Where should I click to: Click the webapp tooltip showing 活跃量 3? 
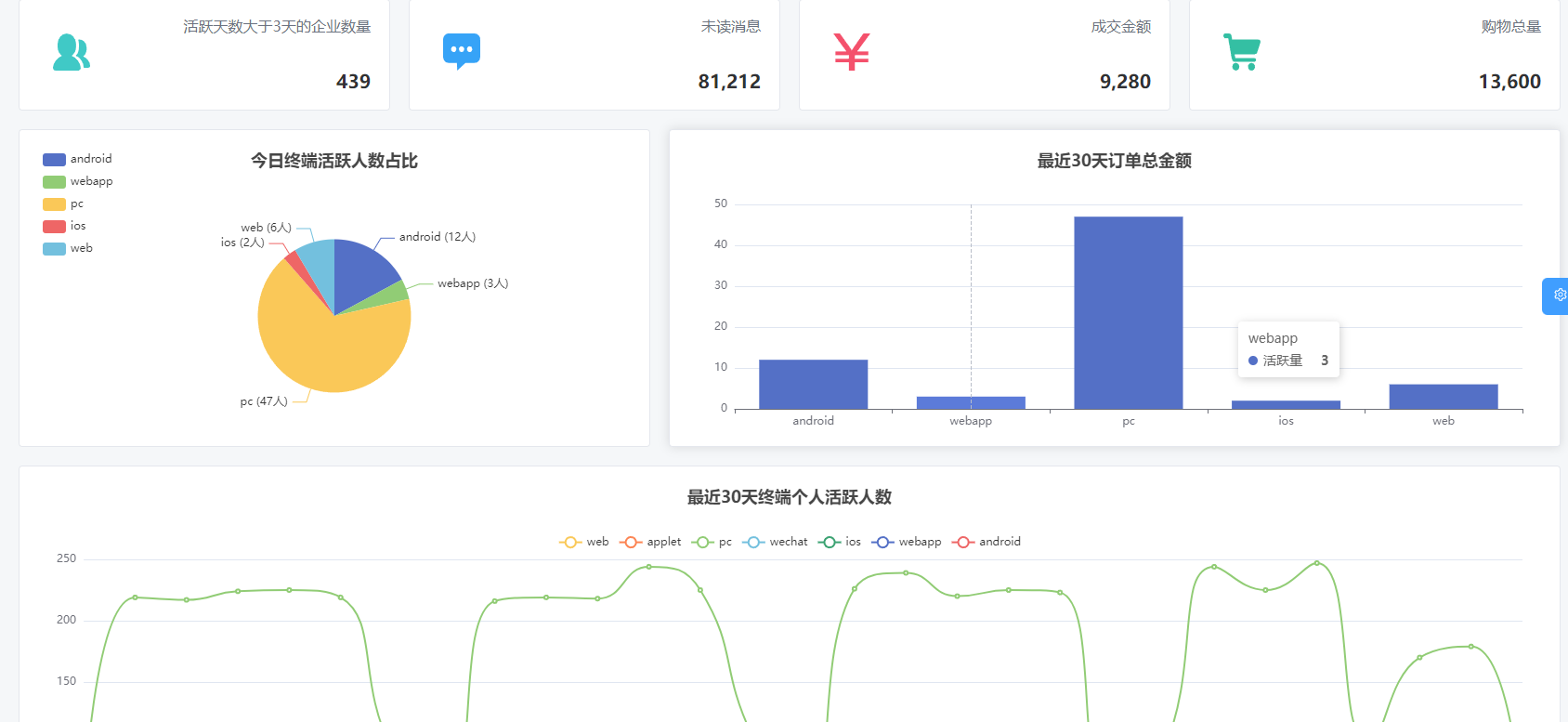(x=1288, y=349)
